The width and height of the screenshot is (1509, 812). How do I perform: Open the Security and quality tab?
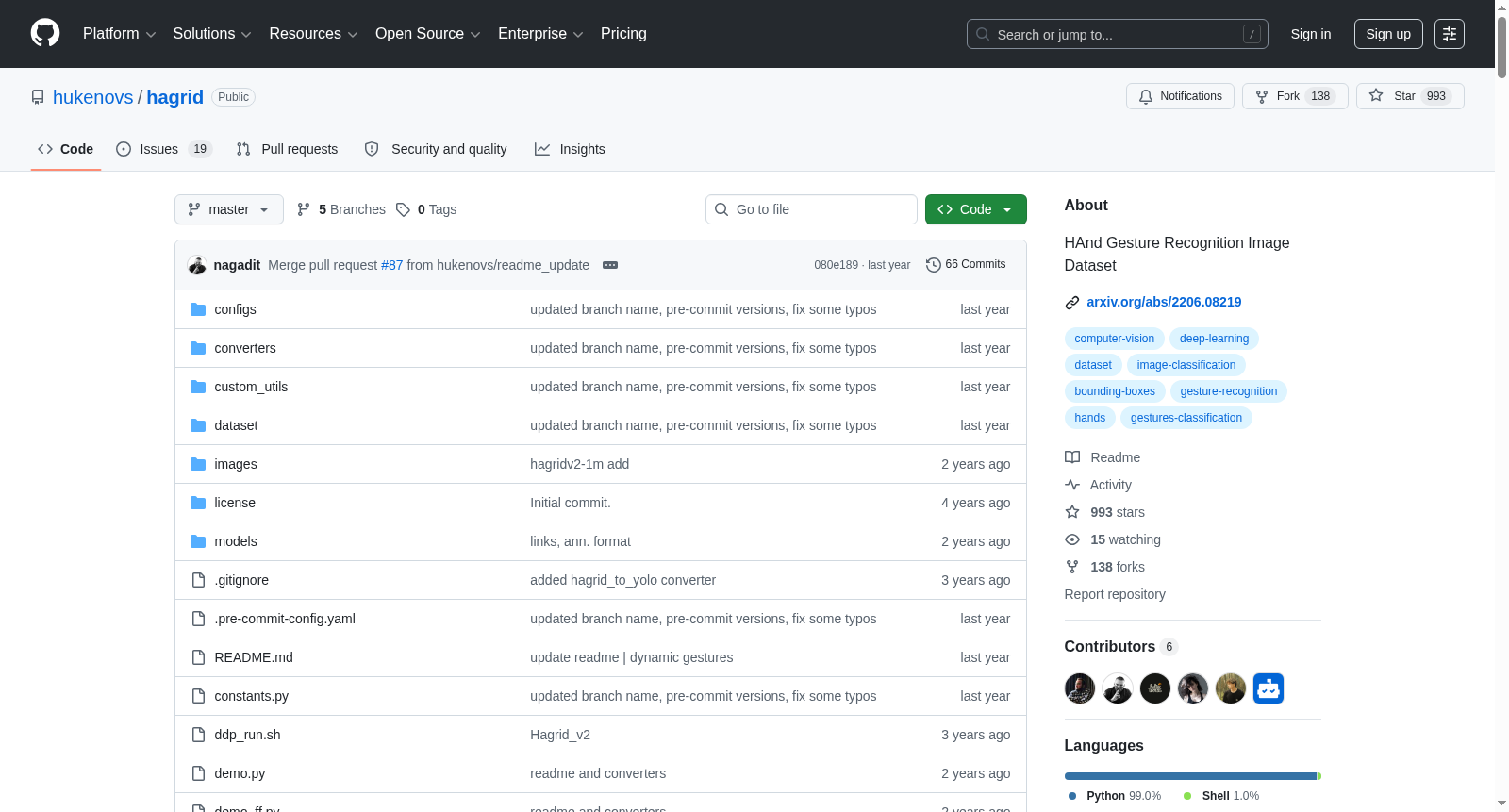(436, 149)
